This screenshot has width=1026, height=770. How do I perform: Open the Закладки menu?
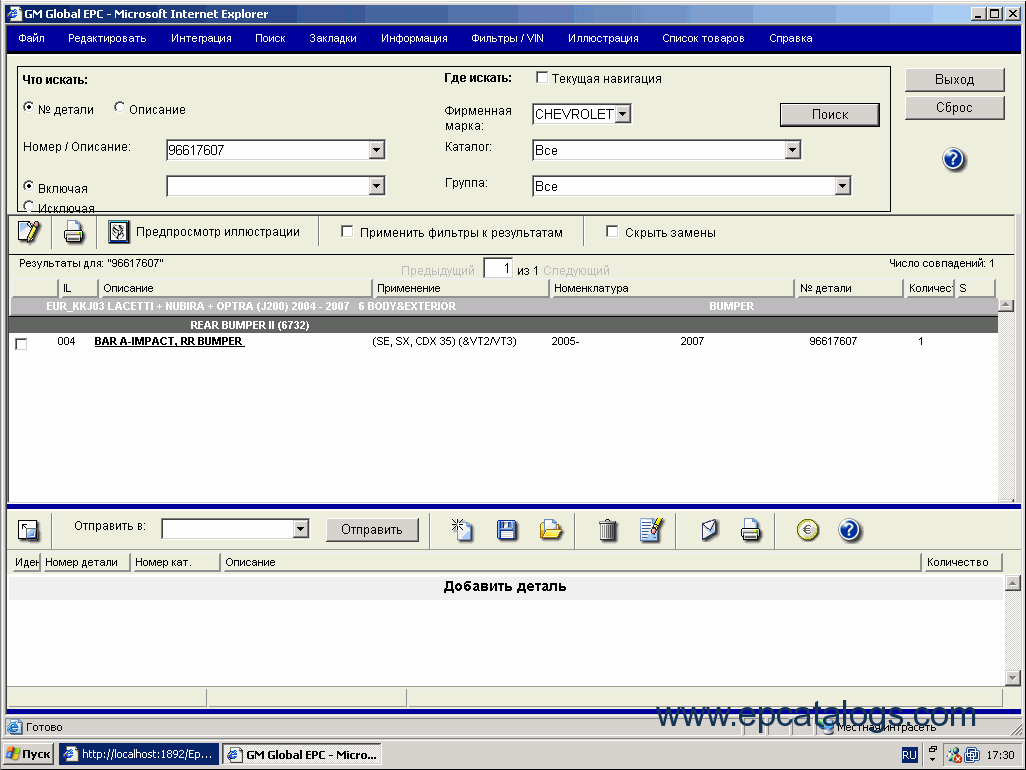[x=332, y=38]
